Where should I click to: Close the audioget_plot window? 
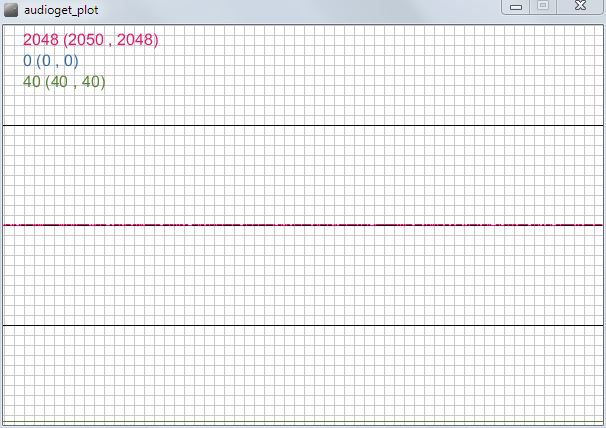[x=580, y=6]
